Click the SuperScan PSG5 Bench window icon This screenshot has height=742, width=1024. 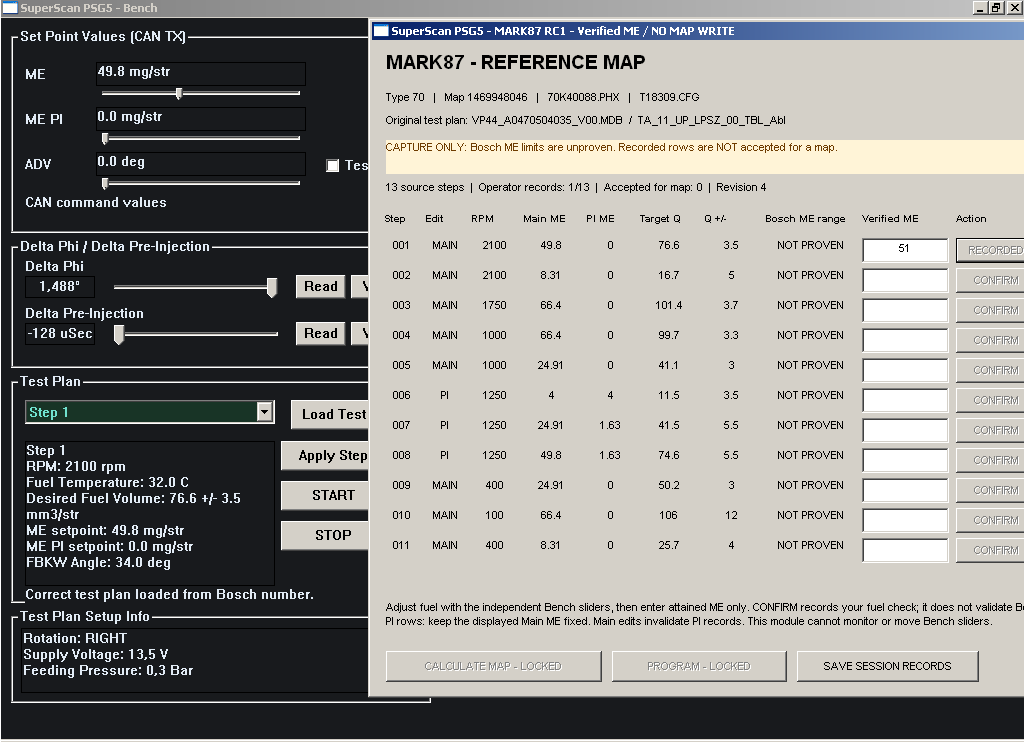[x=10, y=8]
